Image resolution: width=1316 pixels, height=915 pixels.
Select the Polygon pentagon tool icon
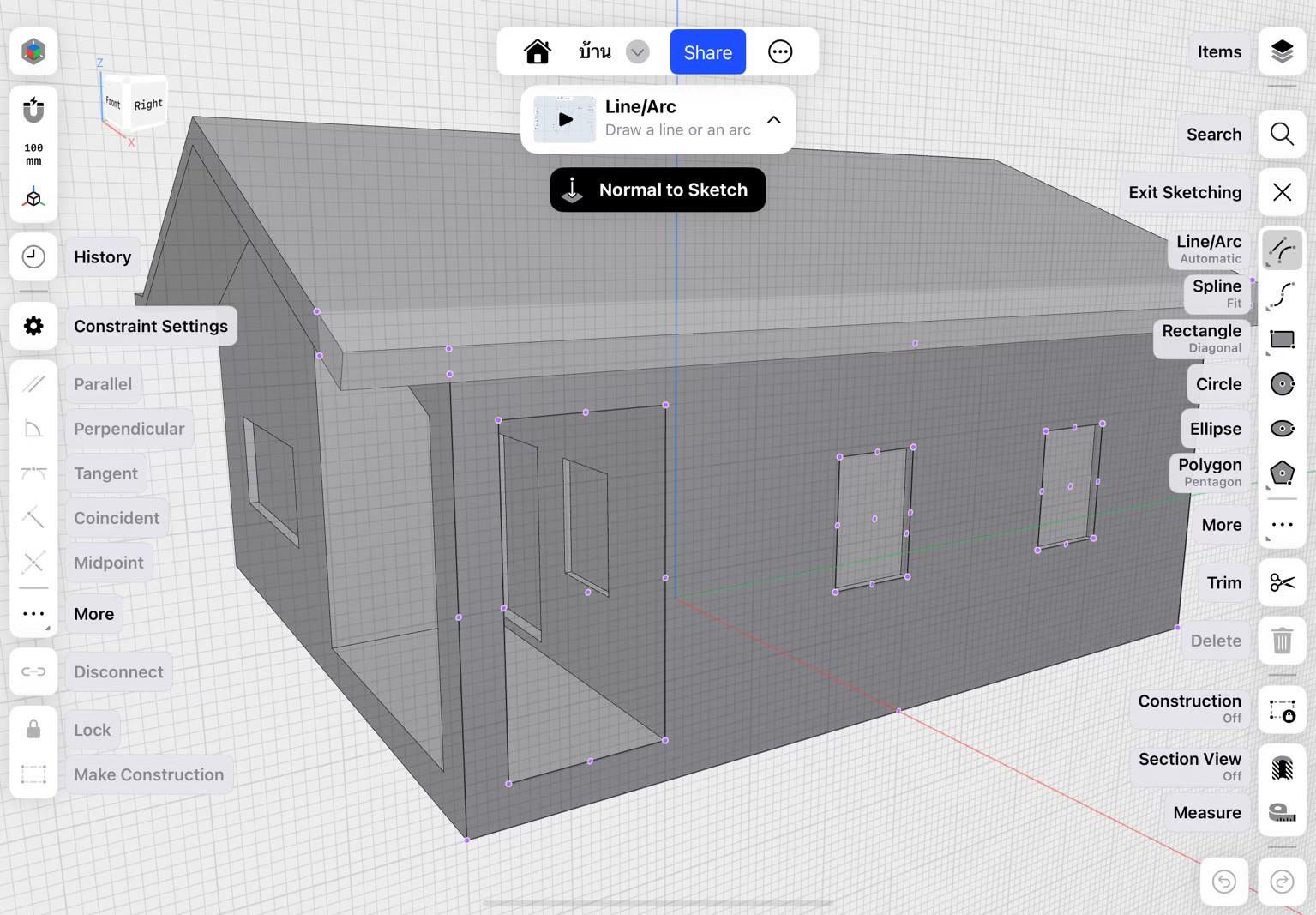coord(1282,473)
